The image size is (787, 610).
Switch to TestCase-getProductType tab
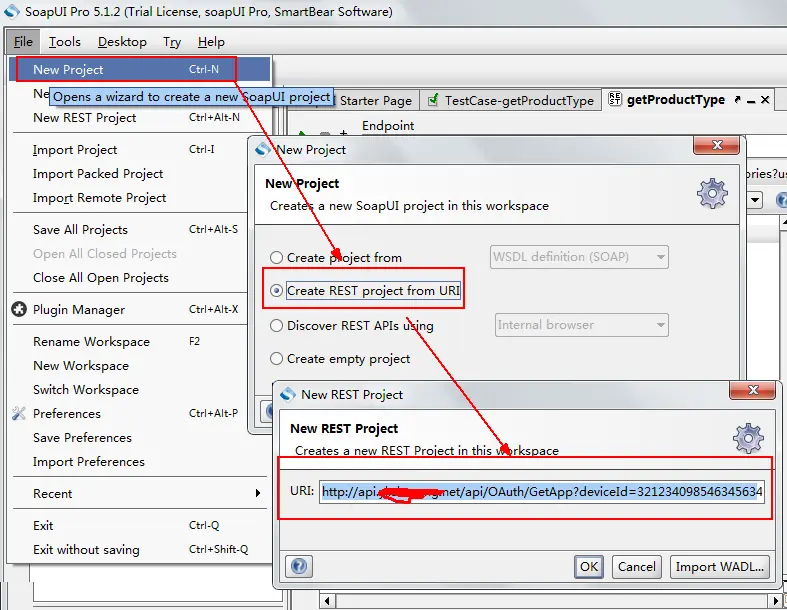pos(511,100)
